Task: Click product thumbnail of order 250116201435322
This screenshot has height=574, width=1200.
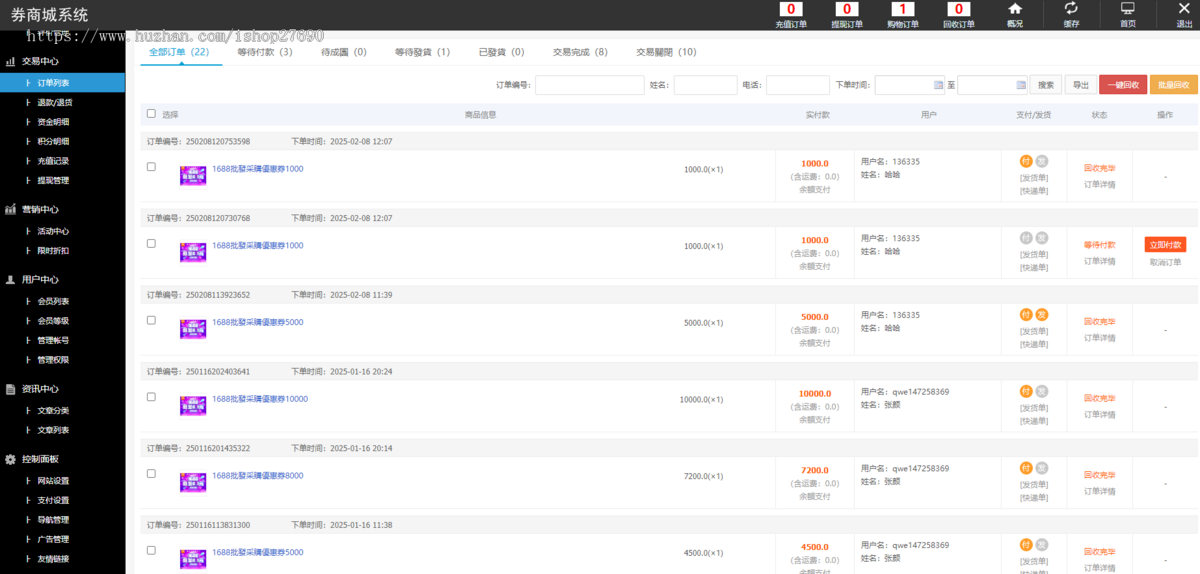Action: click(193, 482)
